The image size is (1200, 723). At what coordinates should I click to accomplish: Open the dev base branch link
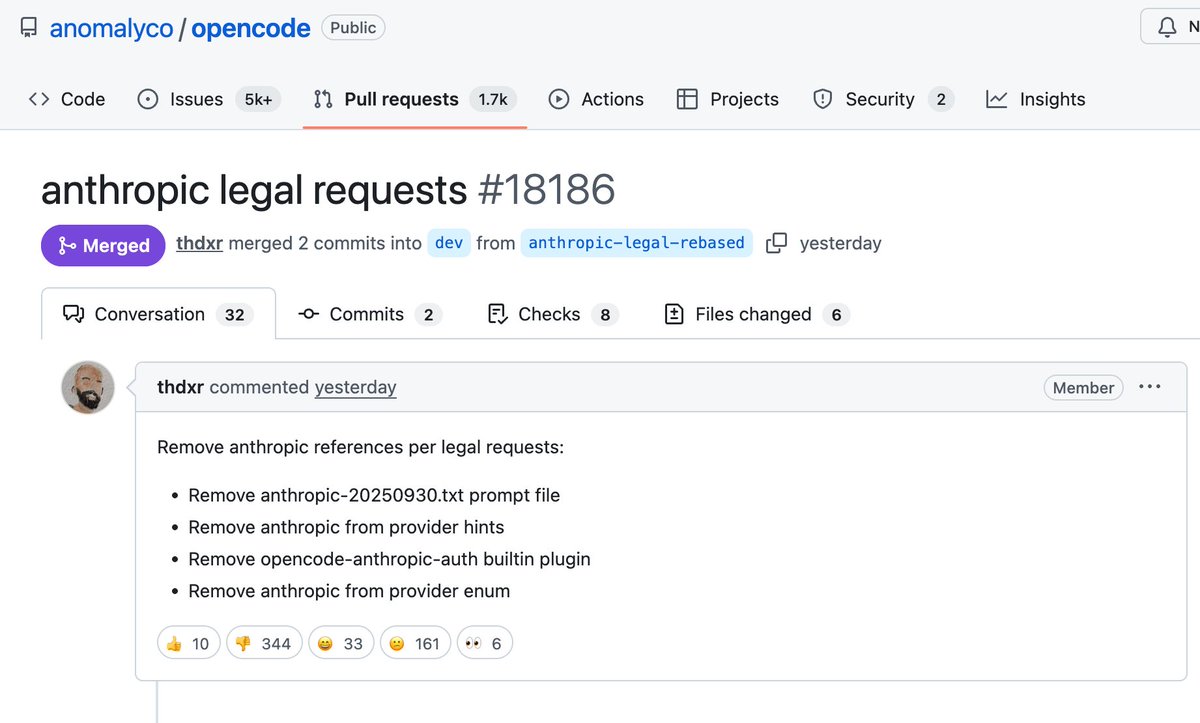(449, 243)
